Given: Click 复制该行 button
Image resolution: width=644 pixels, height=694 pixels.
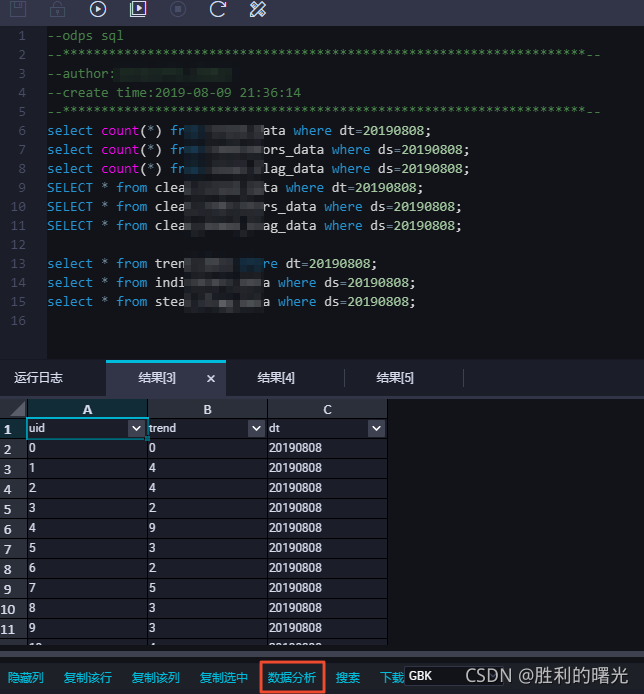Looking at the screenshot, I should [88, 678].
